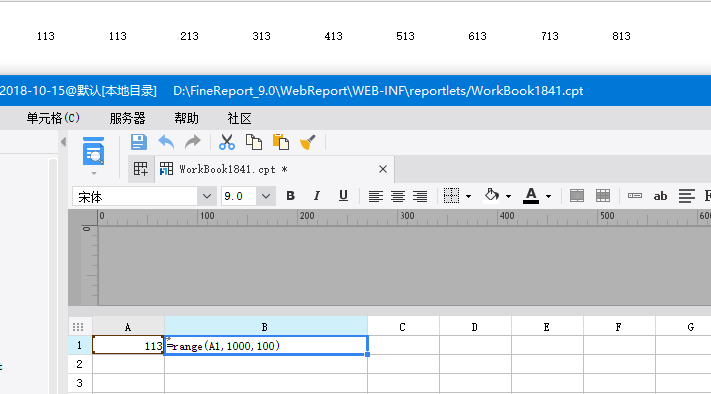This screenshot has width=711, height=394.
Task: Select column A header
Action: click(128, 327)
